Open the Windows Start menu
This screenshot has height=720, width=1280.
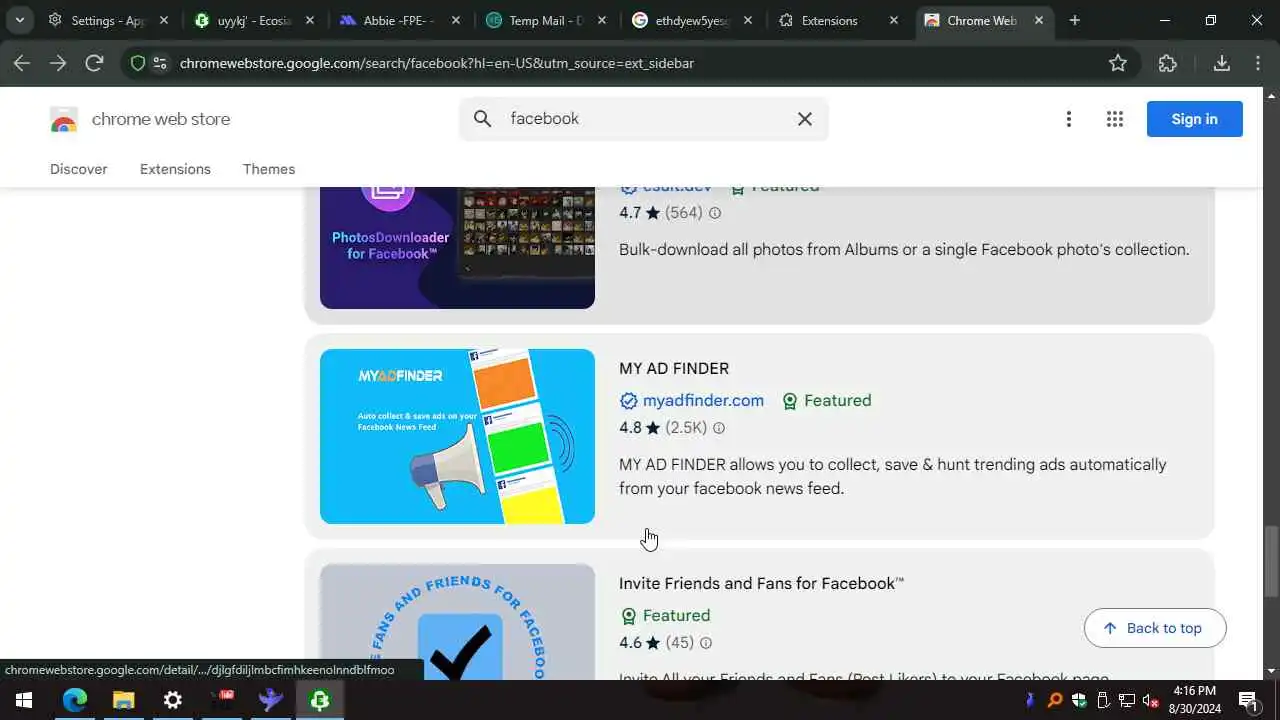[22, 700]
